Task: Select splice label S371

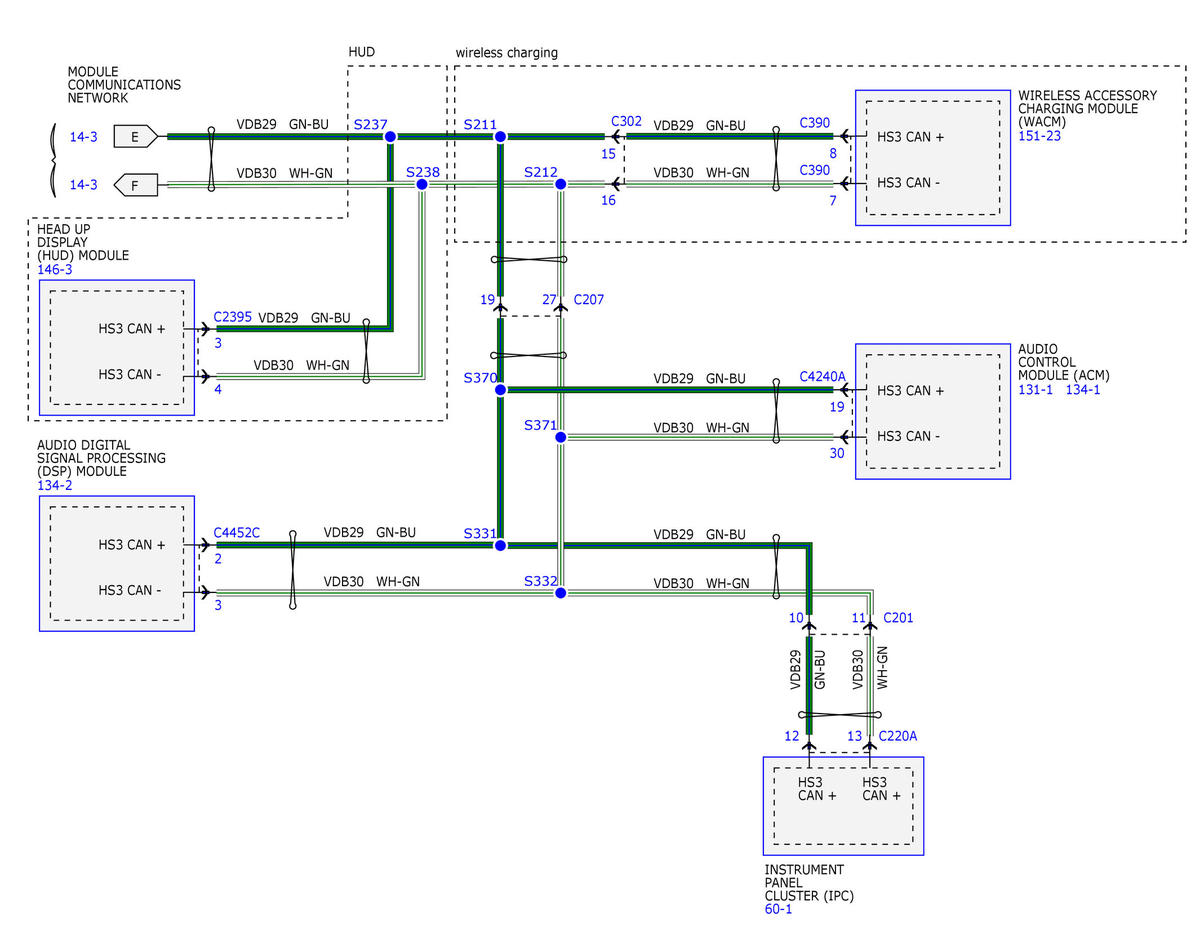Action: tap(540, 425)
